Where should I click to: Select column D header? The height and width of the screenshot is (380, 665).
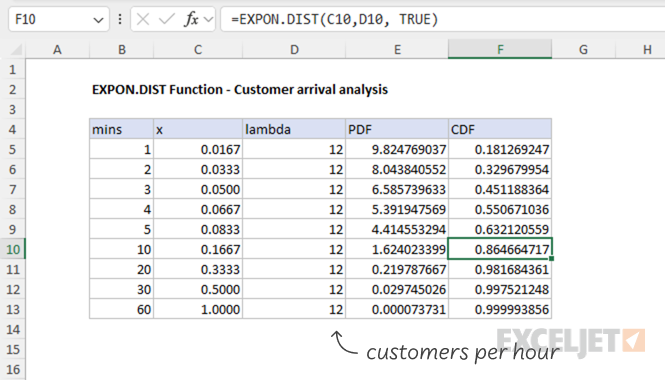pos(294,50)
